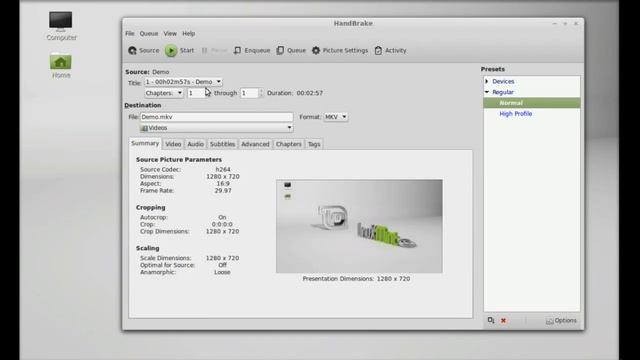
Task: Open the Source chooser in toolbar
Action: [x=143, y=51]
